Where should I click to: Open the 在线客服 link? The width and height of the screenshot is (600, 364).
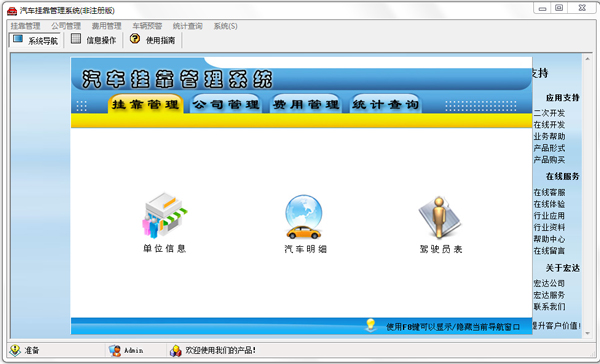pos(549,193)
